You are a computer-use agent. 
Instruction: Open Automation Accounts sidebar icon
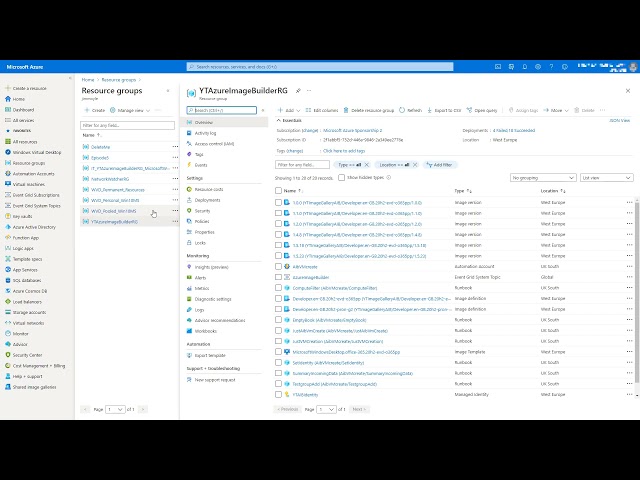[x=8, y=173]
